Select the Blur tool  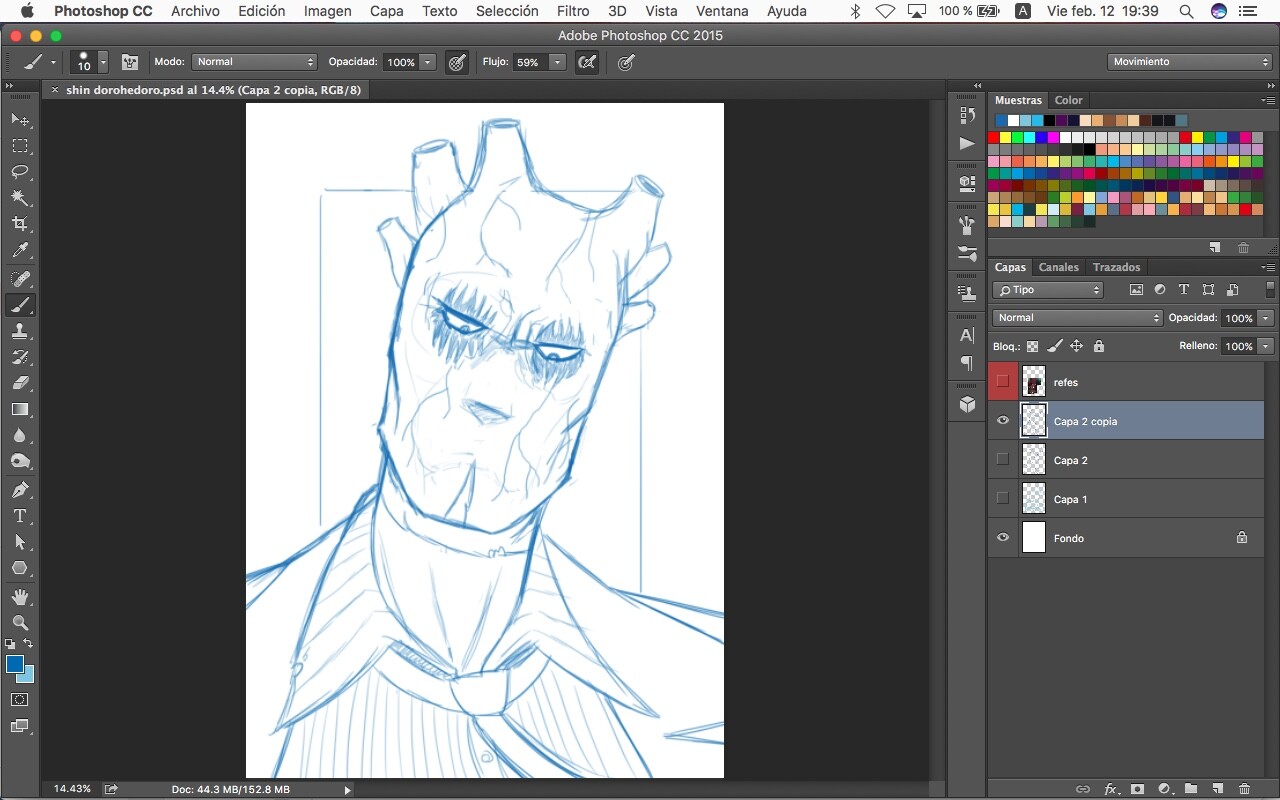tap(20, 435)
